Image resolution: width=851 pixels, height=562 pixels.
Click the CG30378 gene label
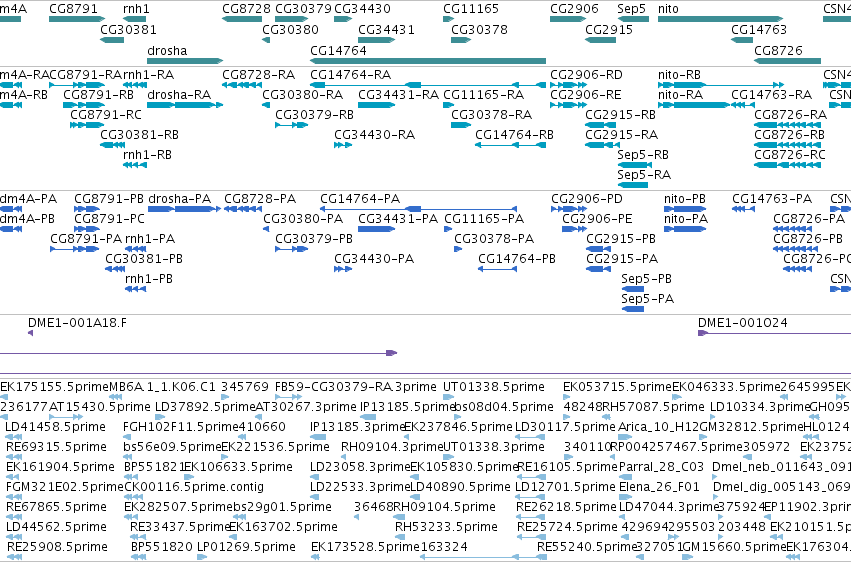coord(479,29)
